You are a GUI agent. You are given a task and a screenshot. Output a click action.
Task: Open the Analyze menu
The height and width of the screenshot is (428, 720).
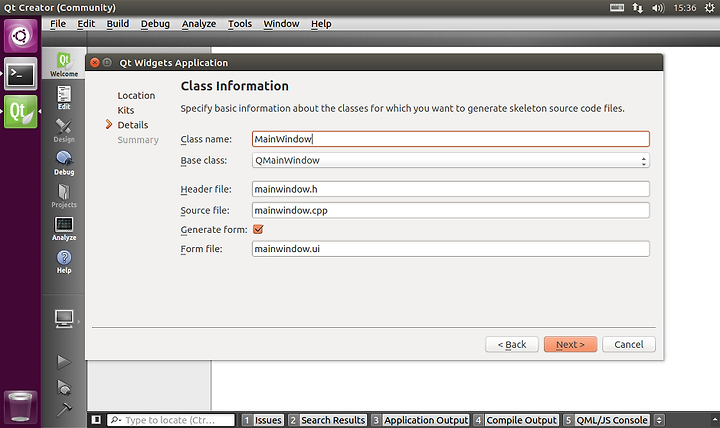[x=199, y=24]
